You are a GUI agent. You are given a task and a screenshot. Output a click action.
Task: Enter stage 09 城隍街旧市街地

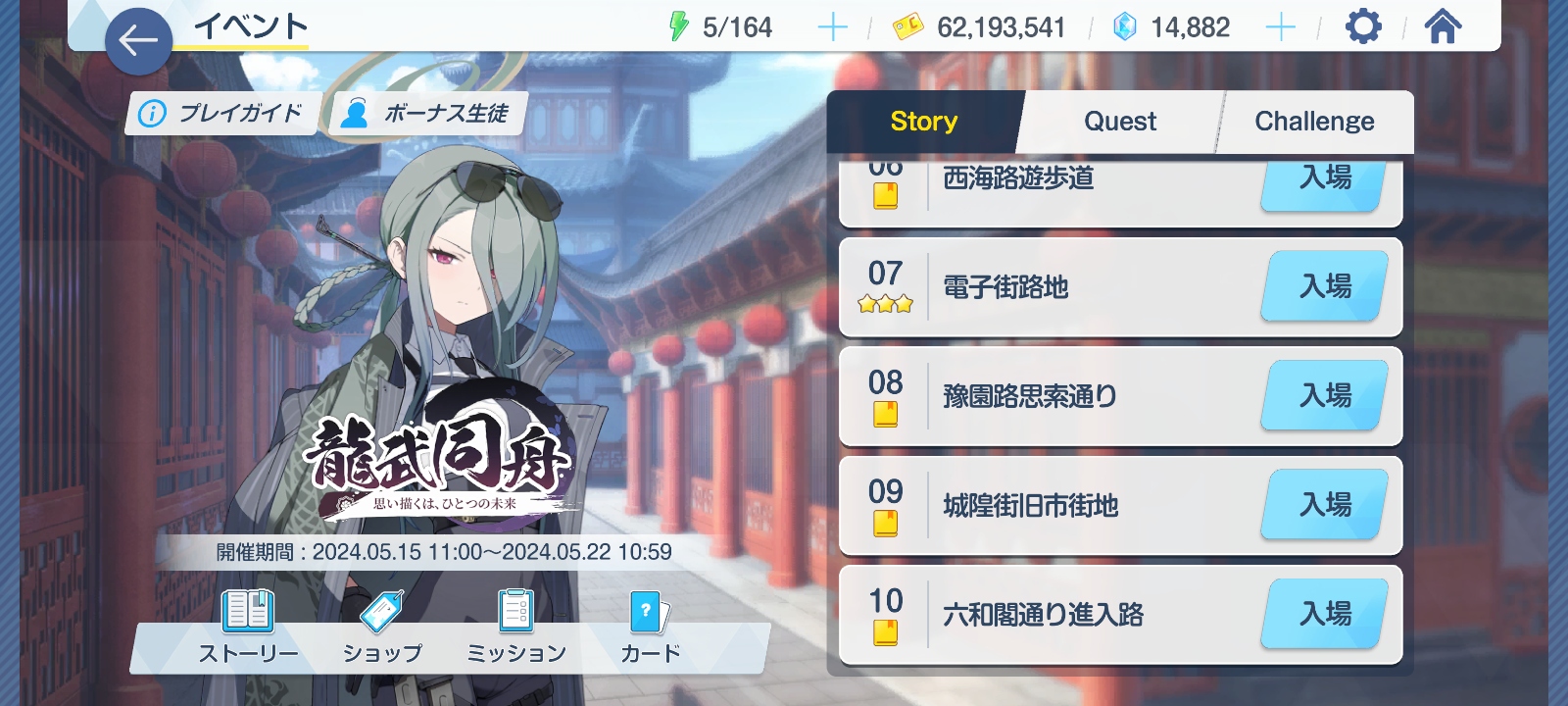[1325, 505]
